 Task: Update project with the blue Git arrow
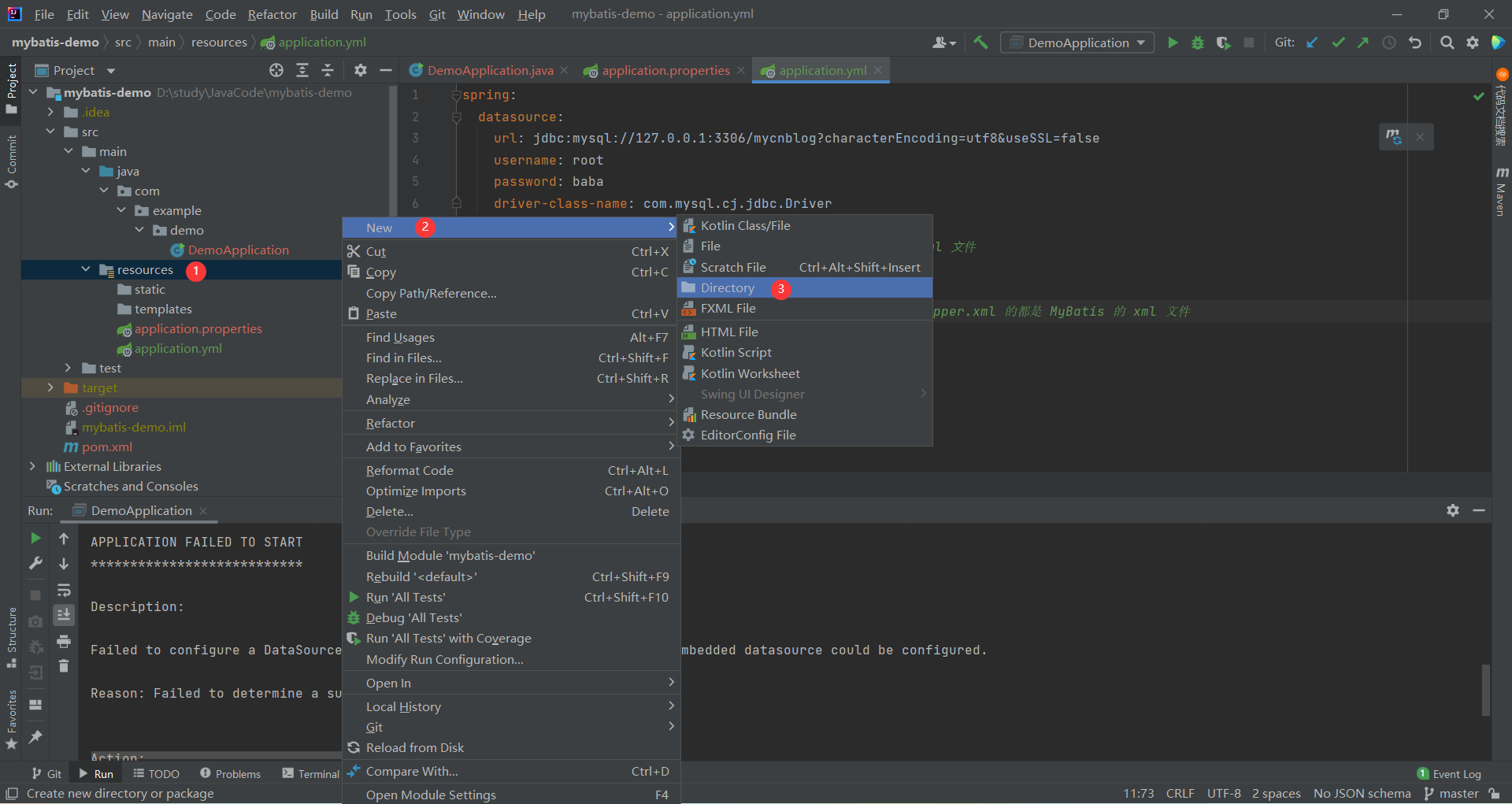pos(1312,43)
